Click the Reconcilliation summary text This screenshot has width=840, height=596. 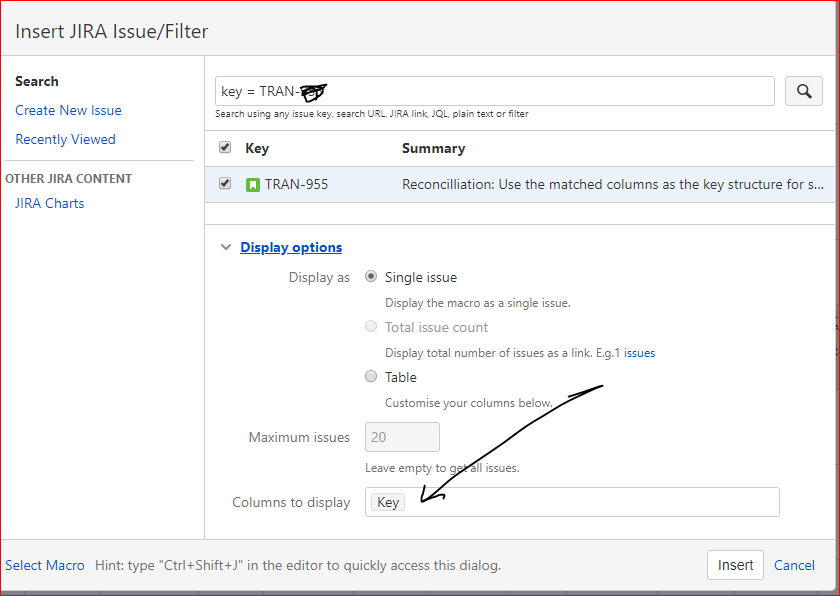(x=613, y=185)
